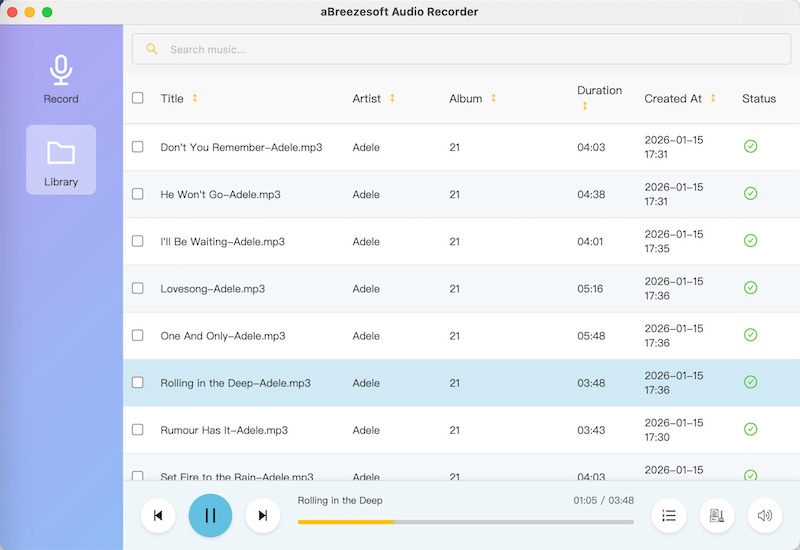Image resolution: width=800 pixels, height=550 pixels.
Task: Select Rumour Has It-Adele.mp3 title
Action: tap(224, 430)
